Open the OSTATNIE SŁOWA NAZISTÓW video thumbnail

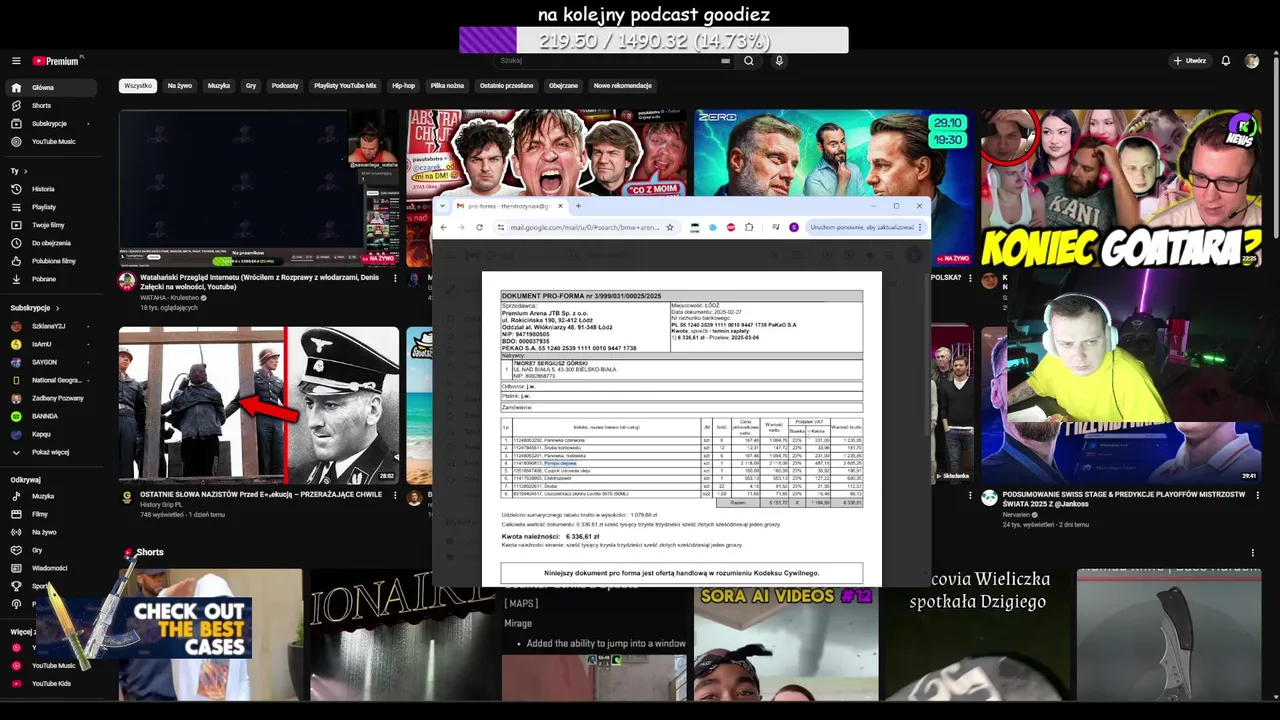259,405
